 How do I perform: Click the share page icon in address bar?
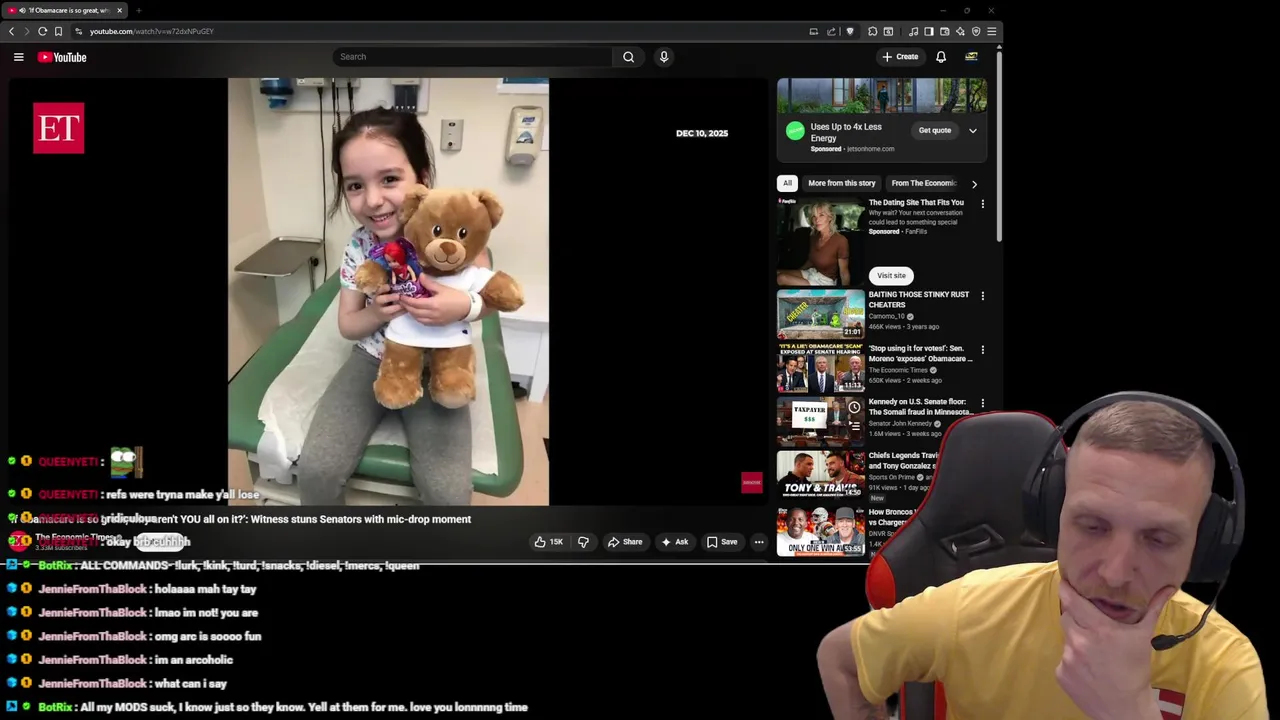pos(831,31)
